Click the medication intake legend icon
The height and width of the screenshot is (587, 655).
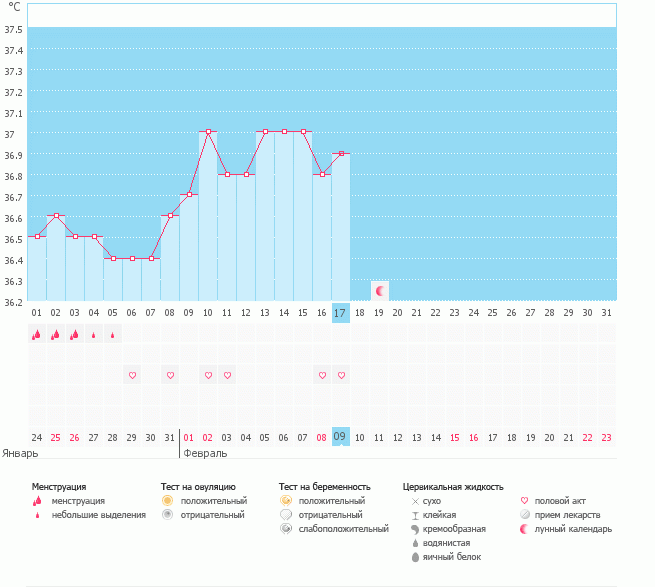point(526,514)
